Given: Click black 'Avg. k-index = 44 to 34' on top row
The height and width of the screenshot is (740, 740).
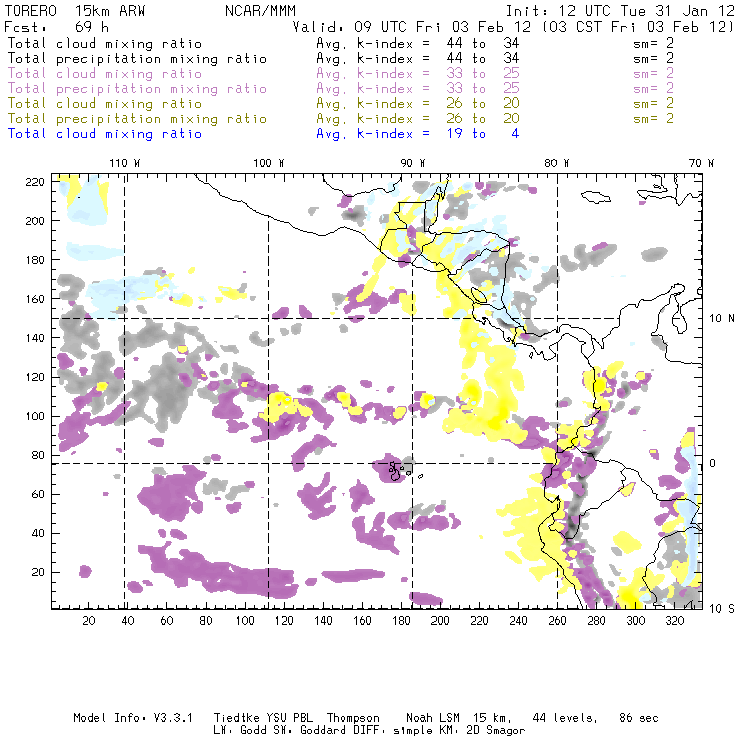Looking at the screenshot, I should pos(418,44).
